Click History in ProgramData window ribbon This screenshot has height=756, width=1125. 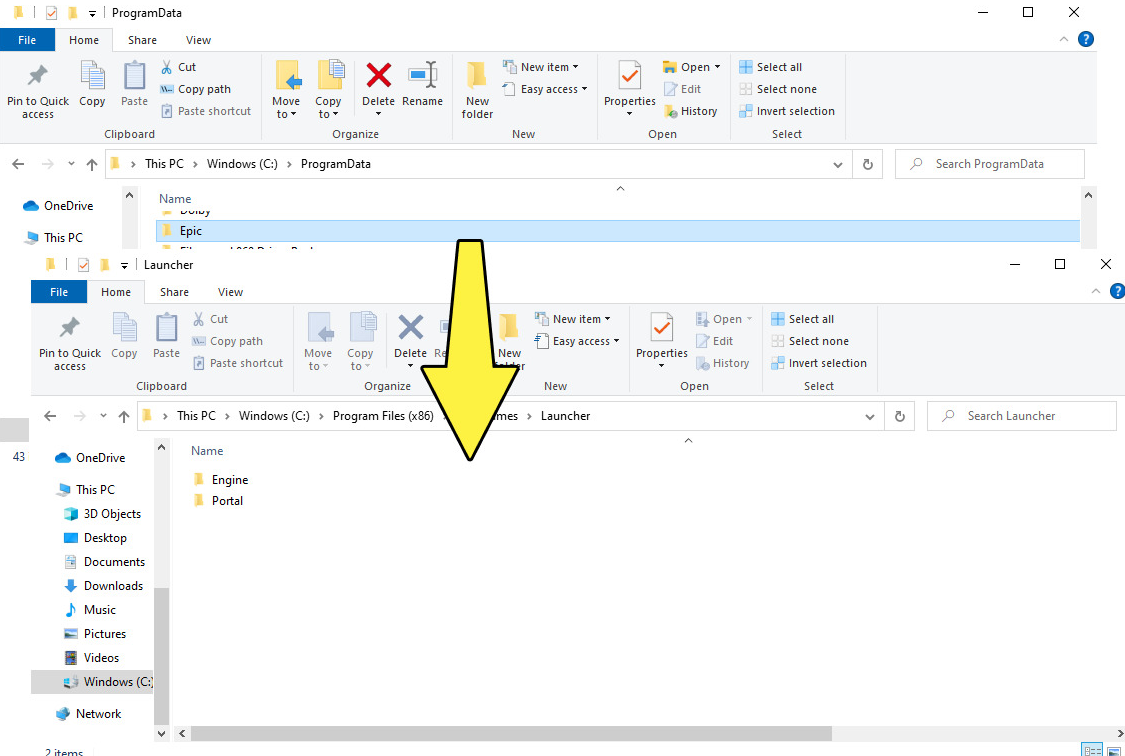(690, 111)
